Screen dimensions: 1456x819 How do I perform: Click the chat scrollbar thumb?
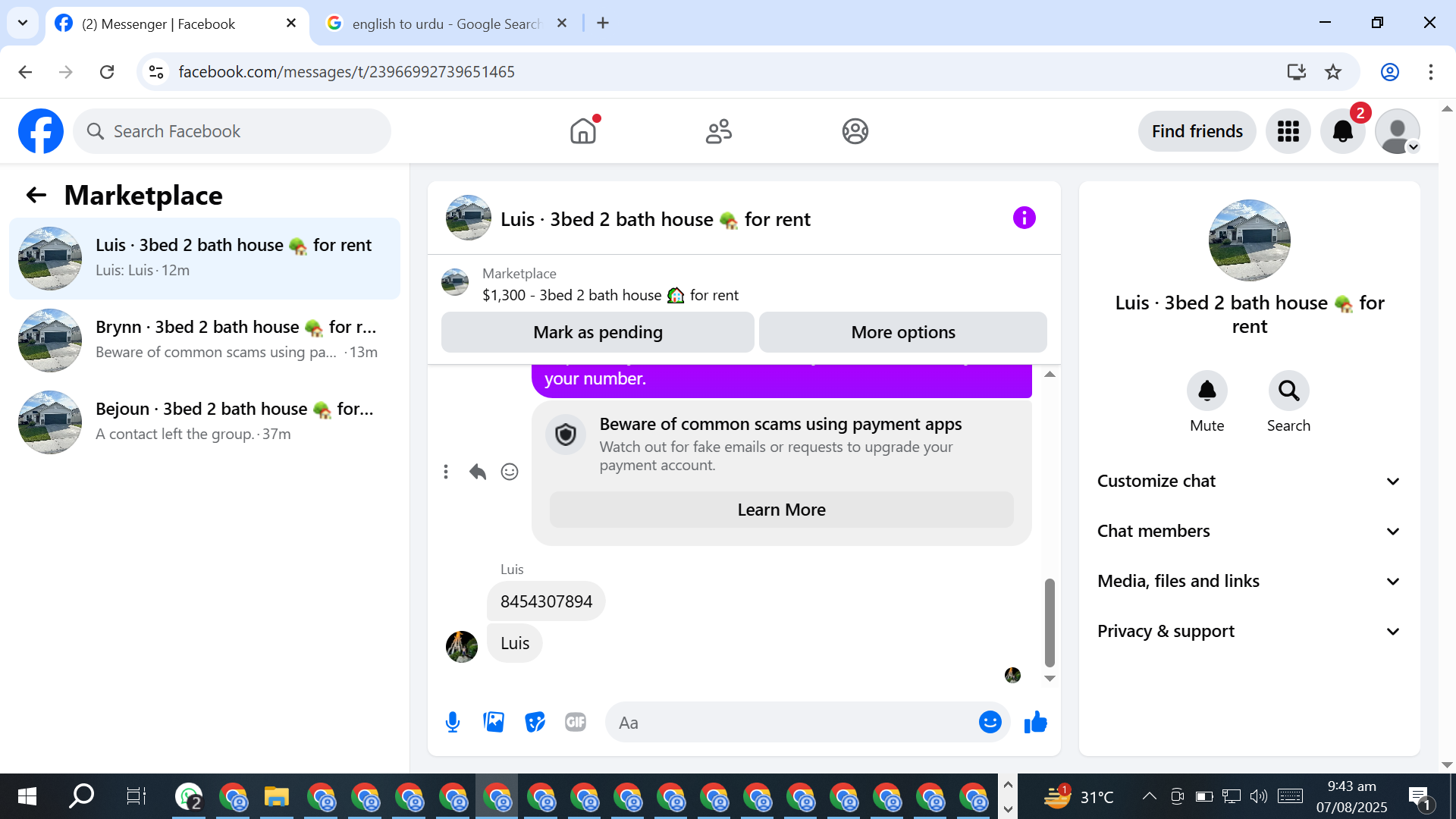click(x=1050, y=622)
